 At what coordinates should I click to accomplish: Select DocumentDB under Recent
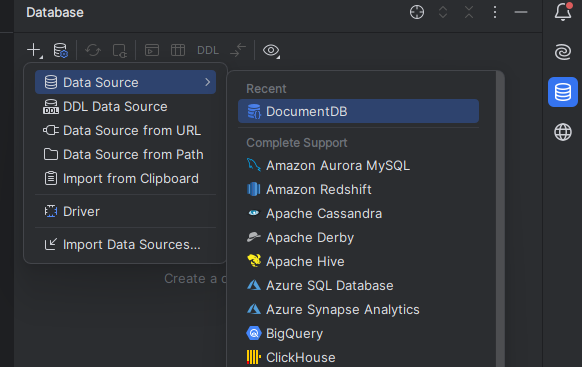359,111
